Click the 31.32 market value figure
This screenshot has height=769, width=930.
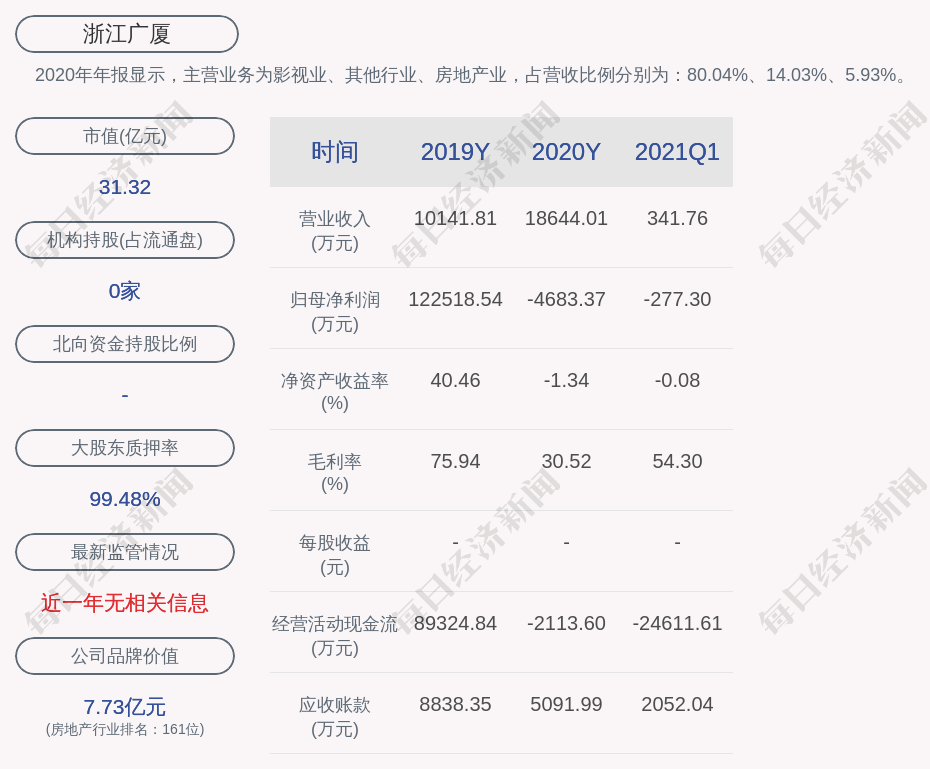pos(125,187)
